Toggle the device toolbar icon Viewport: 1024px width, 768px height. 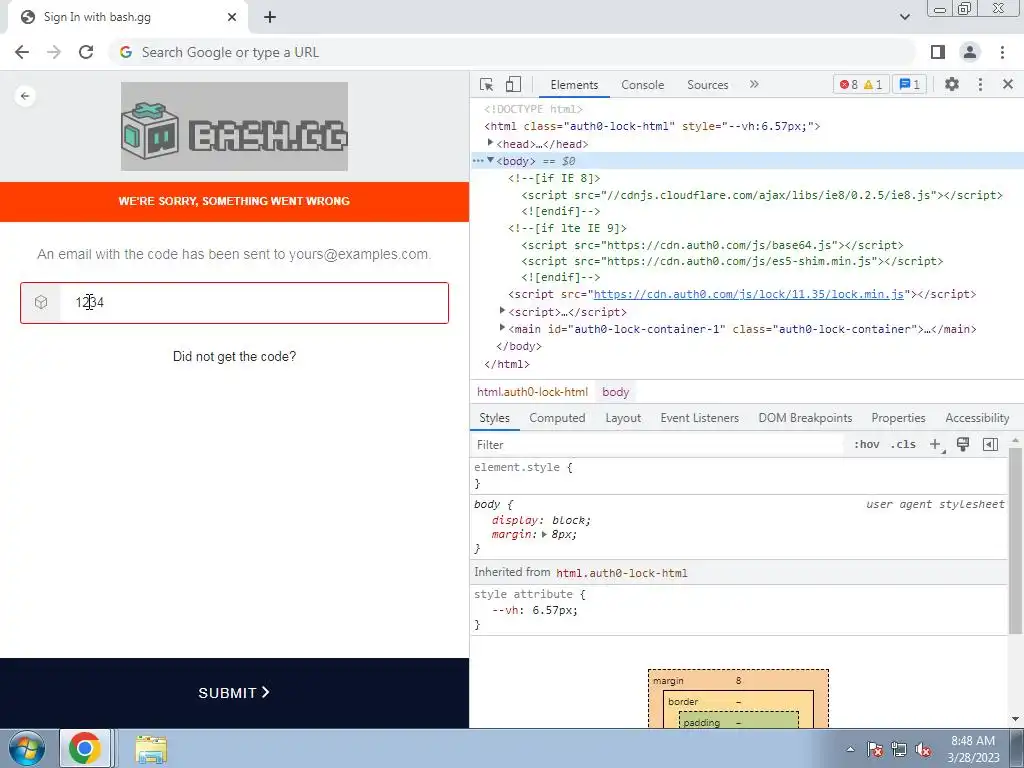coord(513,84)
